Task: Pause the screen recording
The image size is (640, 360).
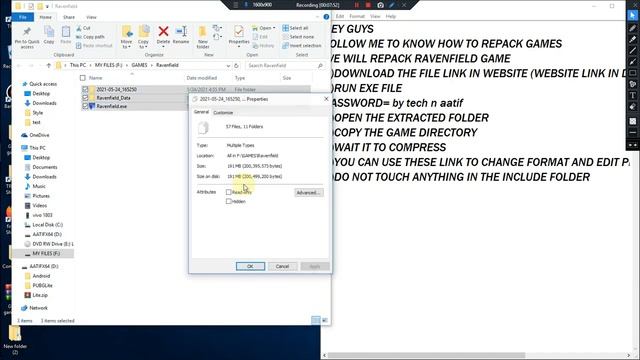Action: tap(357, 5)
